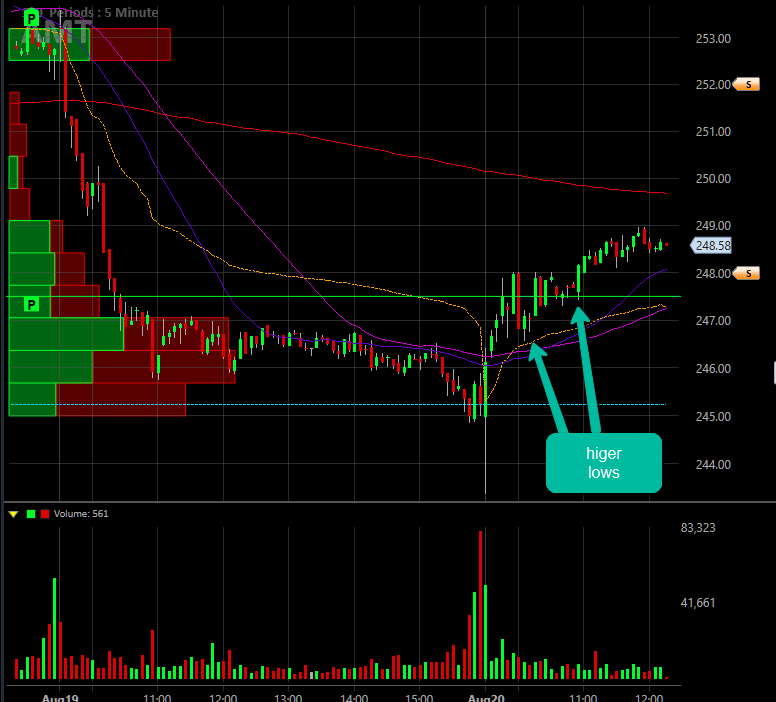The height and width of the screenshot is (702, 776).
Task: Click the 244.00 price axis label
Action: 713,465
